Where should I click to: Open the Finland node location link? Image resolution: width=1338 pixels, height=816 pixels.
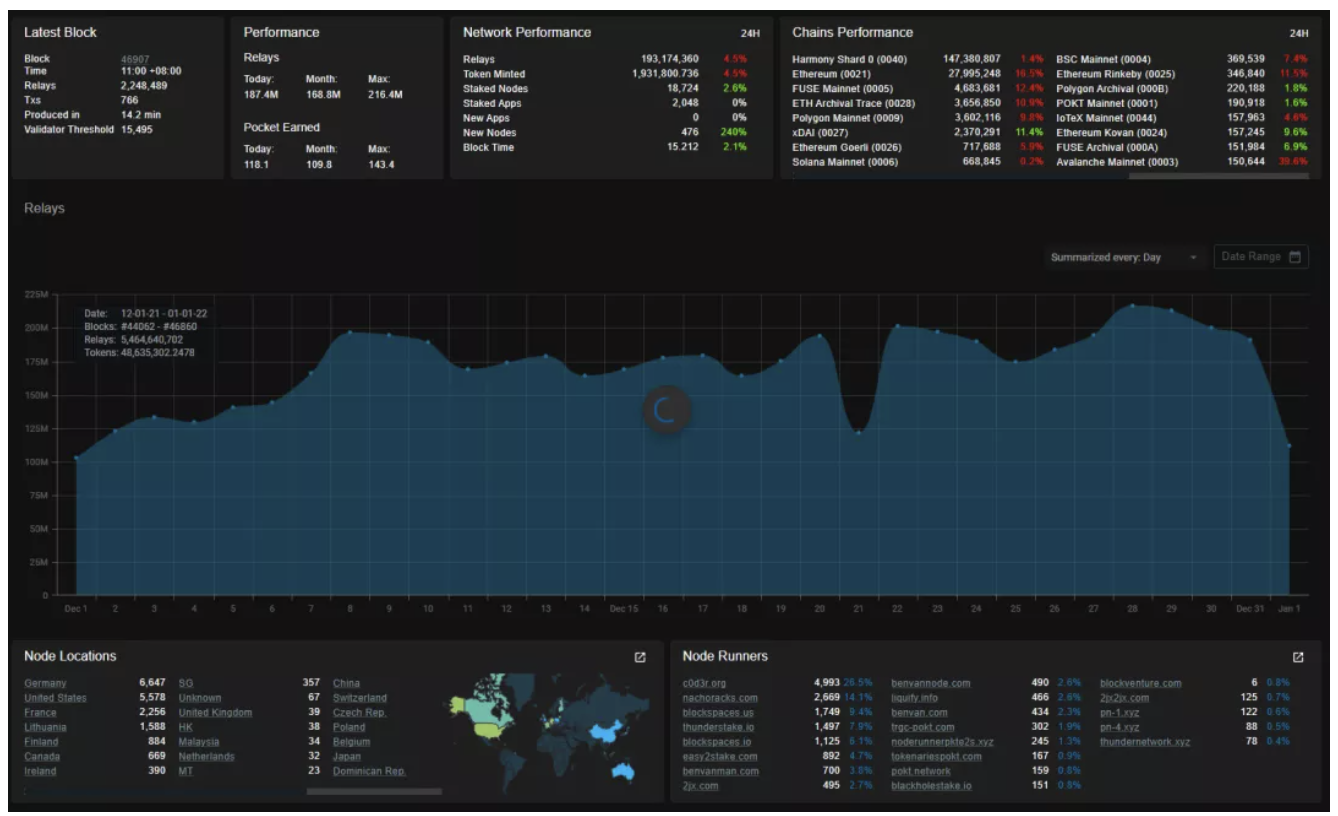pyautogui.click(x=41, y=742)
